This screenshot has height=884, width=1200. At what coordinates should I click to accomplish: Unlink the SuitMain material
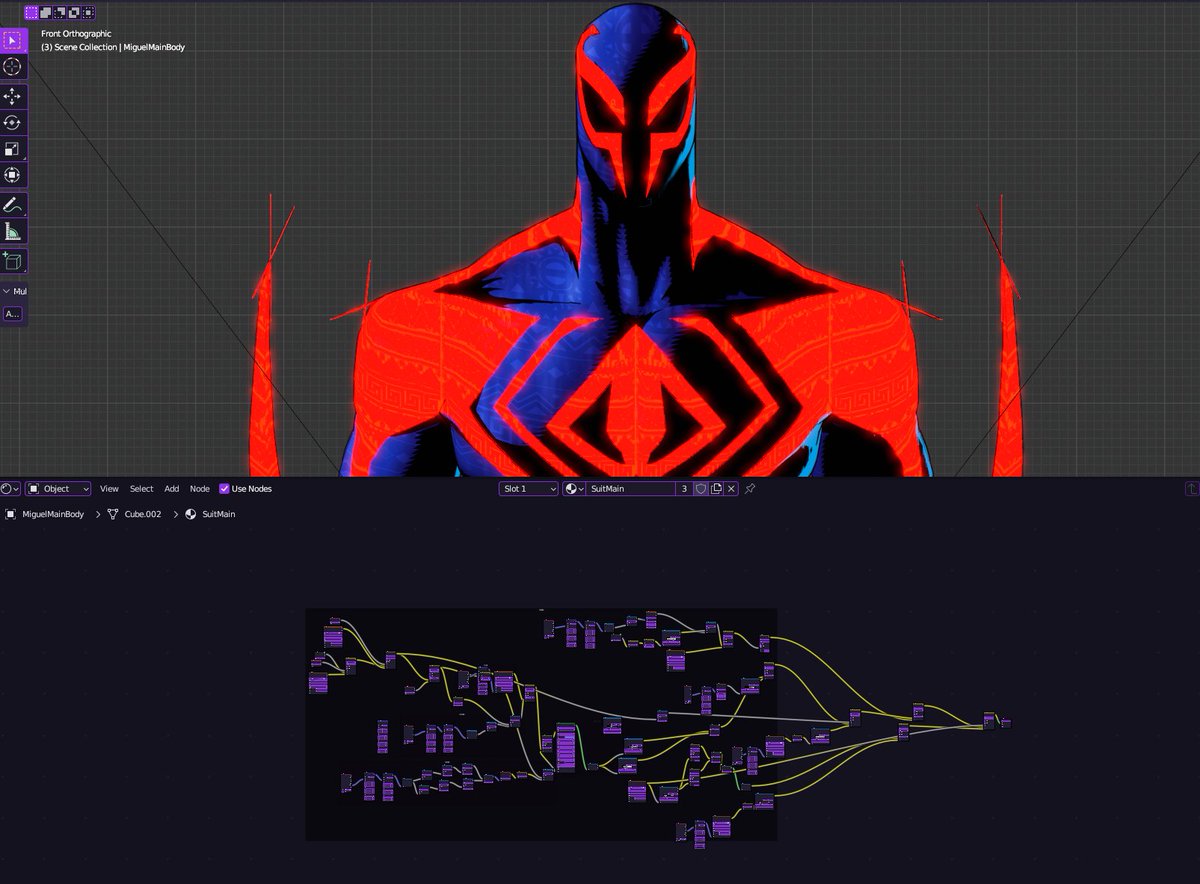pos(731,489)
